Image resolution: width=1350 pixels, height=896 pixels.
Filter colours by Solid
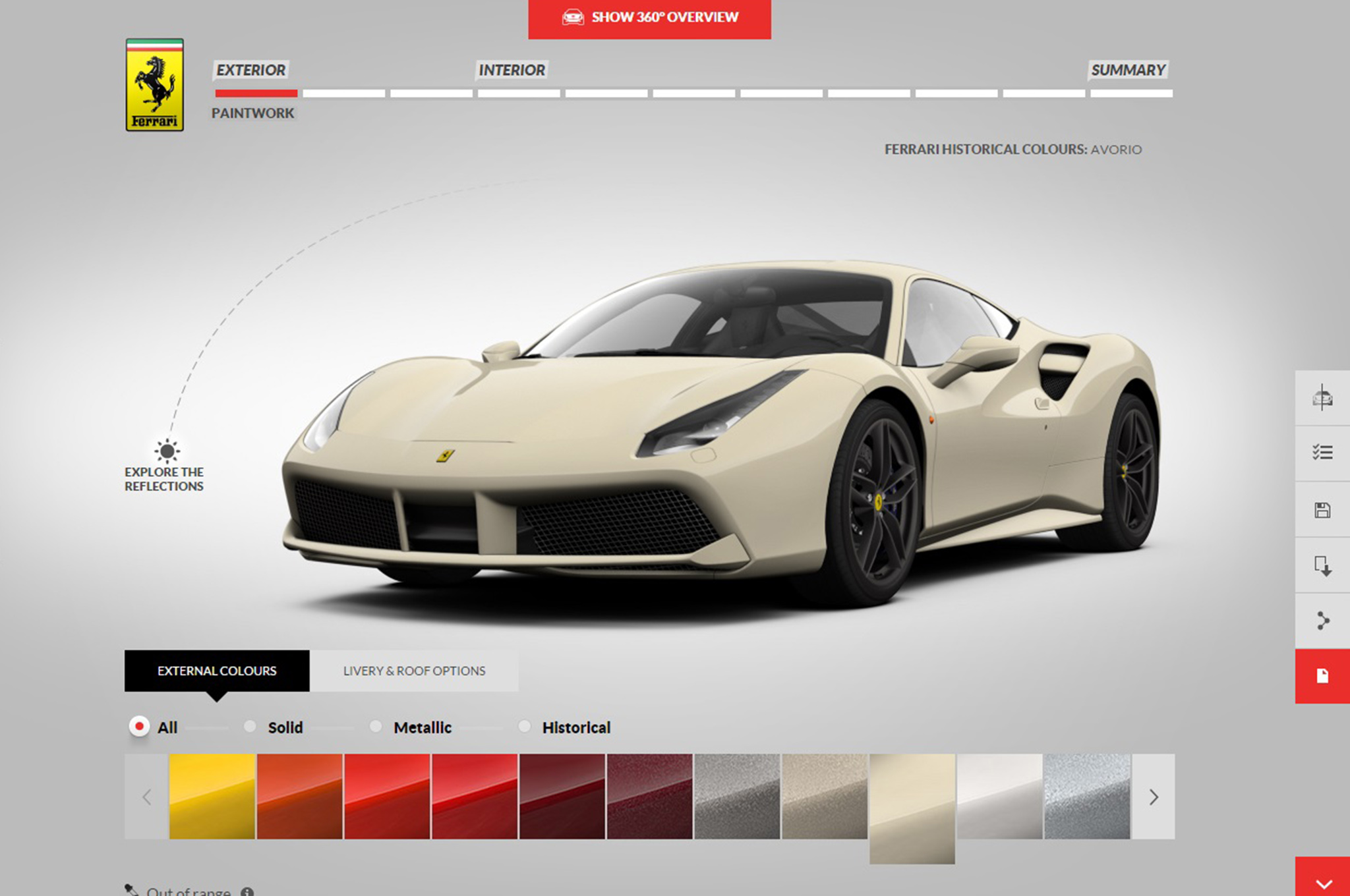(250, 727)
